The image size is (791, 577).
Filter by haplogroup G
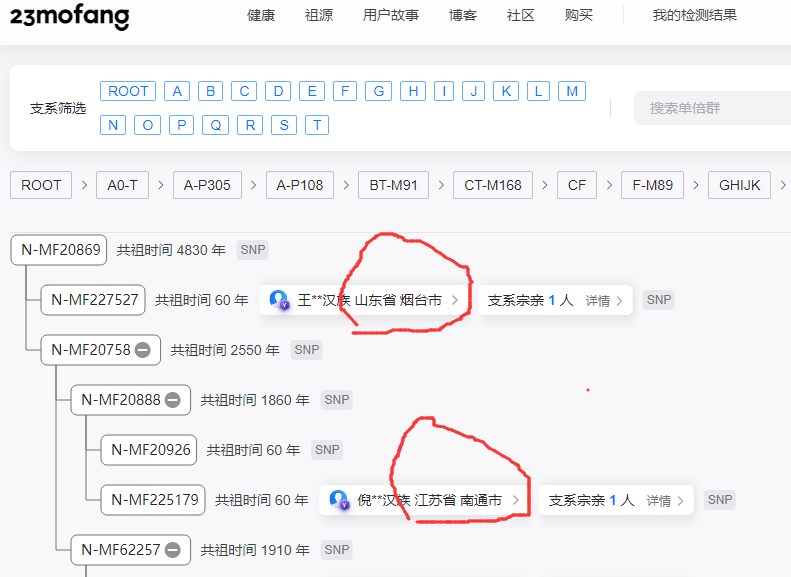(379, 91)
